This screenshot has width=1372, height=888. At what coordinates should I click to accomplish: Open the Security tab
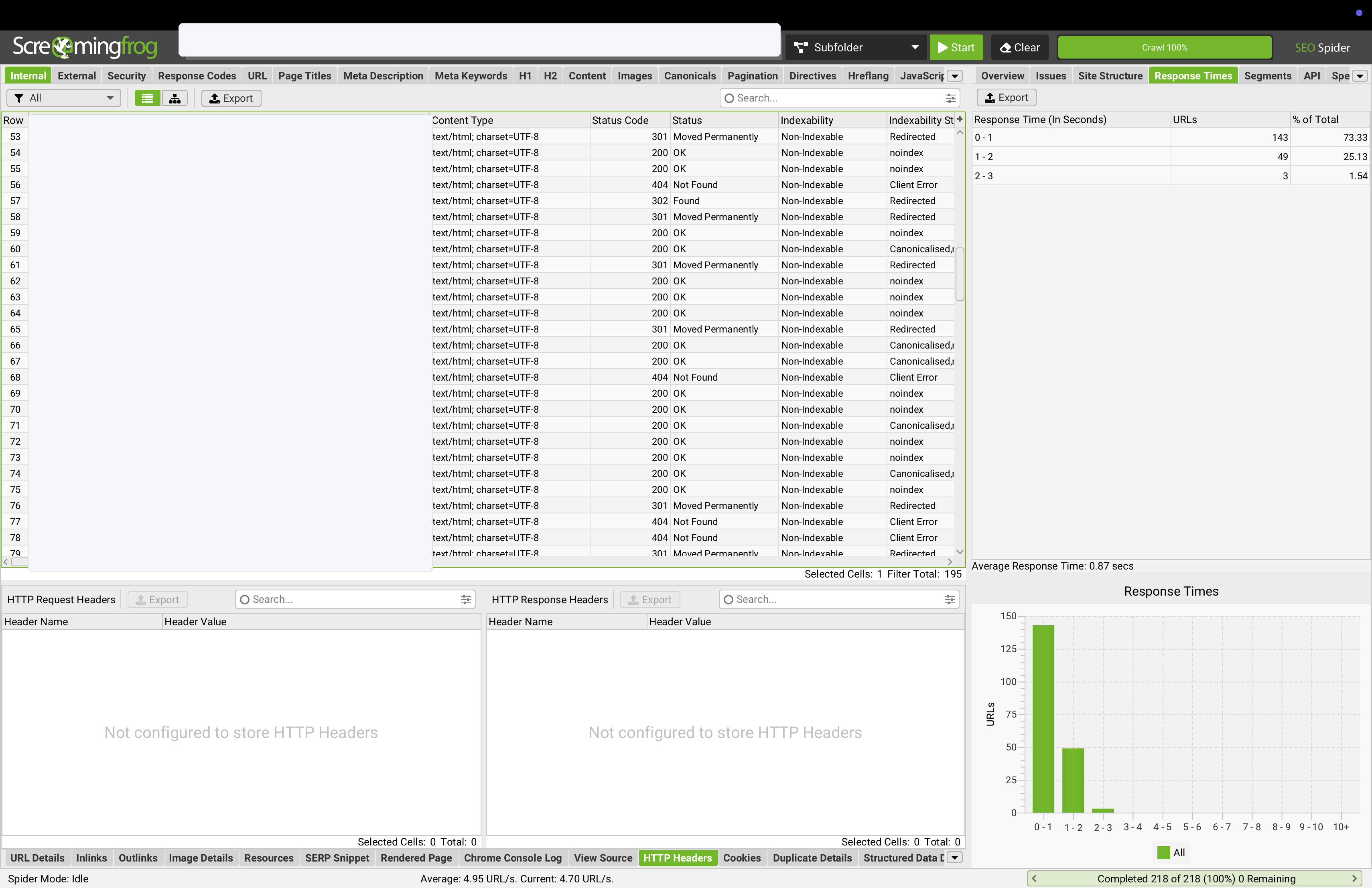point(126,75)
